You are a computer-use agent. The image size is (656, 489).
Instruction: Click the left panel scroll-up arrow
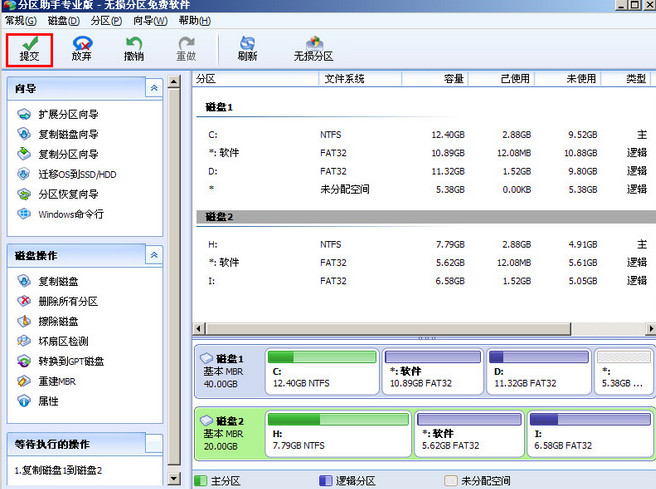coord(174,82)
